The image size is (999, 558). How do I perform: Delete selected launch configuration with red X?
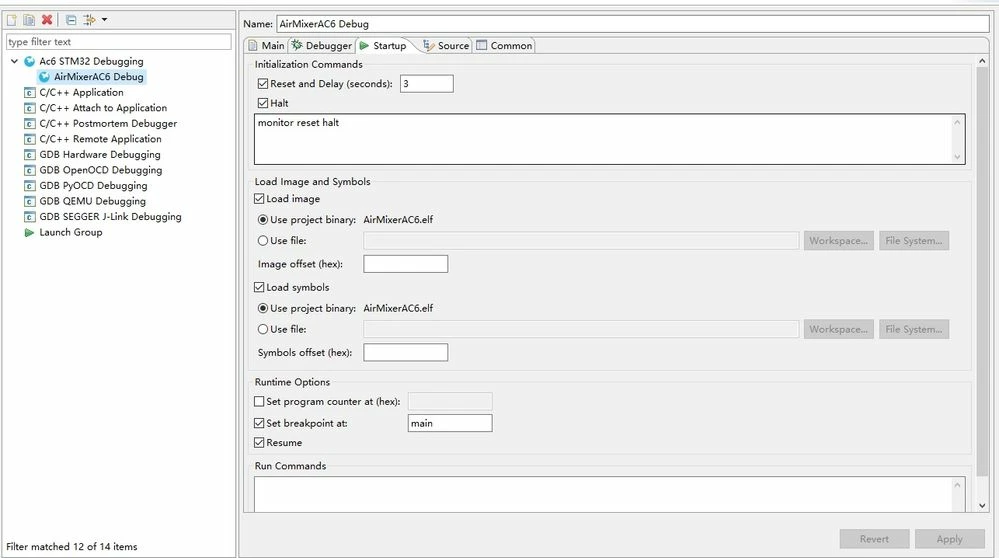[x=47, y=20]
